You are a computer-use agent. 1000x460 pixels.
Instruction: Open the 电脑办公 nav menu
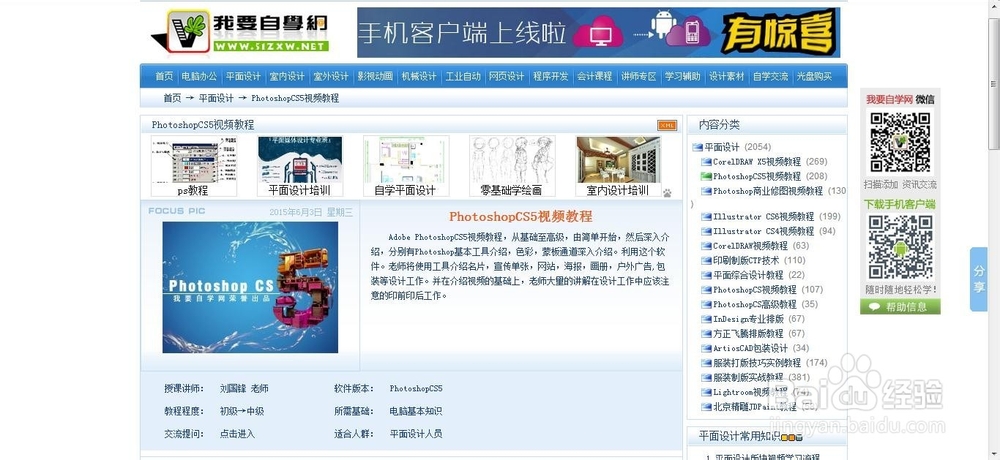199,77
